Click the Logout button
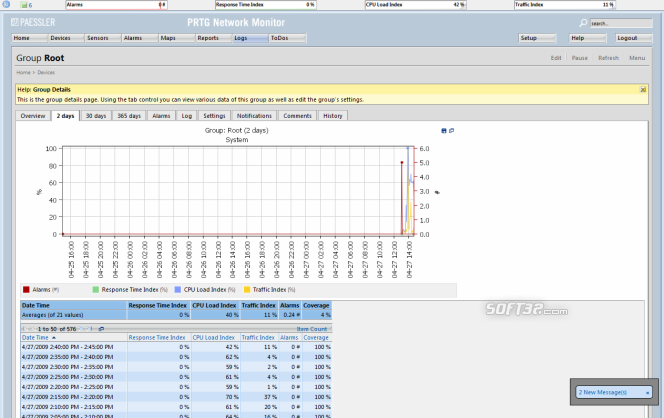Image resolution: width=664 pixels, height=418 pixels. (x=634, y=38)
